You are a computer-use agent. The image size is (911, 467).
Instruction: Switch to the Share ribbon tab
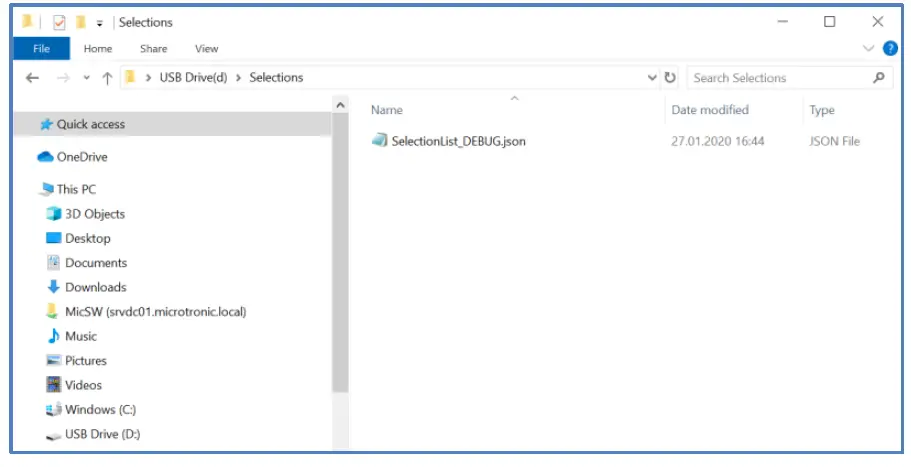coord(153,49)
